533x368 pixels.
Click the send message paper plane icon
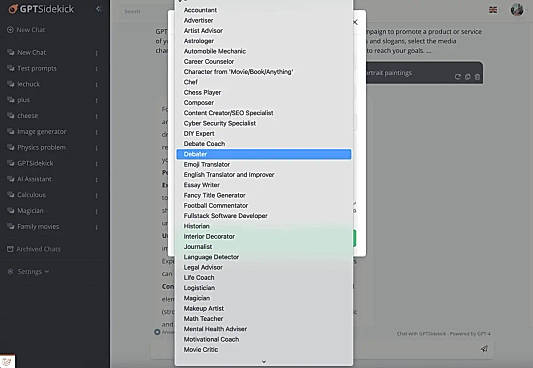pos(484,348)
